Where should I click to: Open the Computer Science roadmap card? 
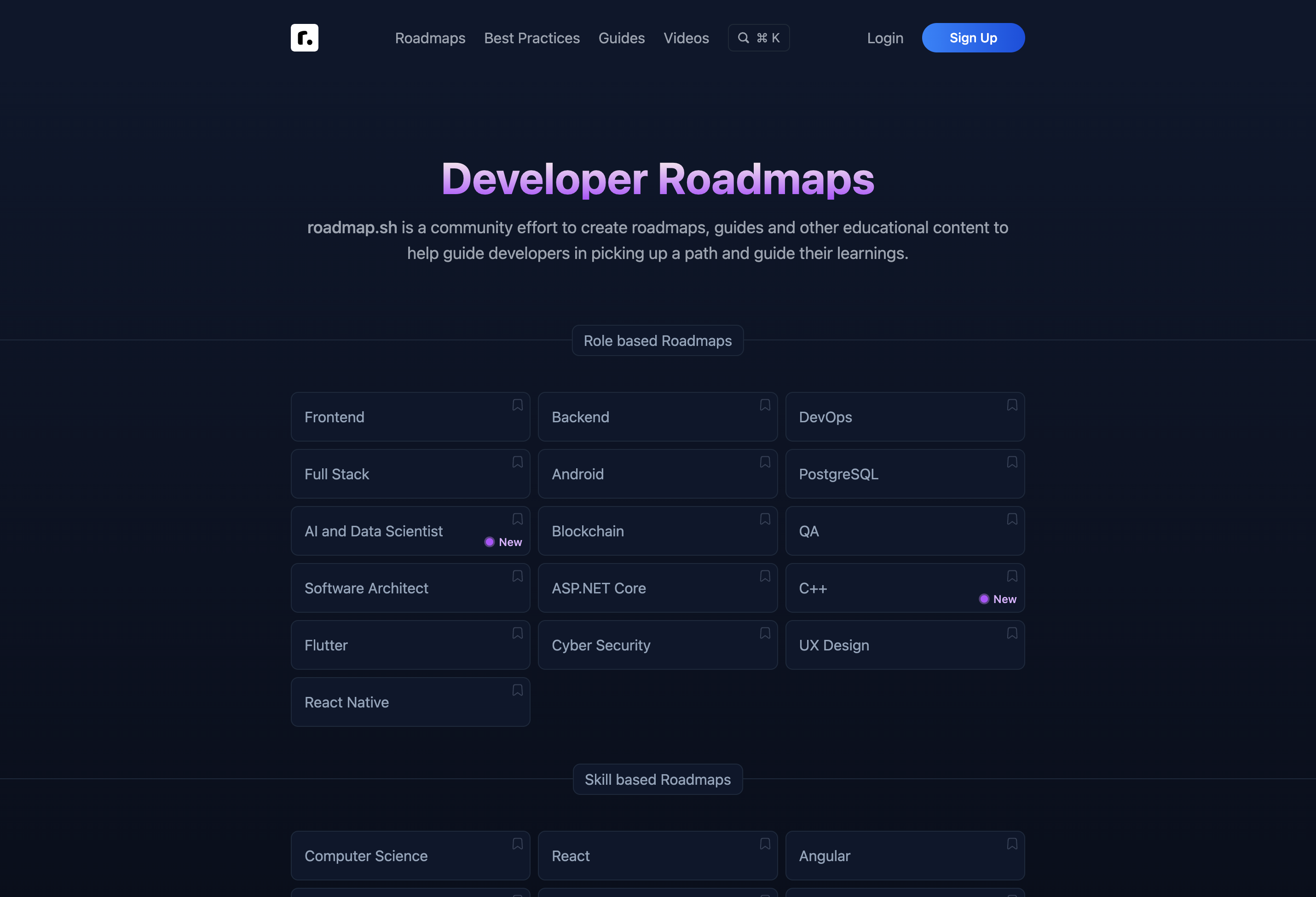pyautogui.click(x=410, y=856)
